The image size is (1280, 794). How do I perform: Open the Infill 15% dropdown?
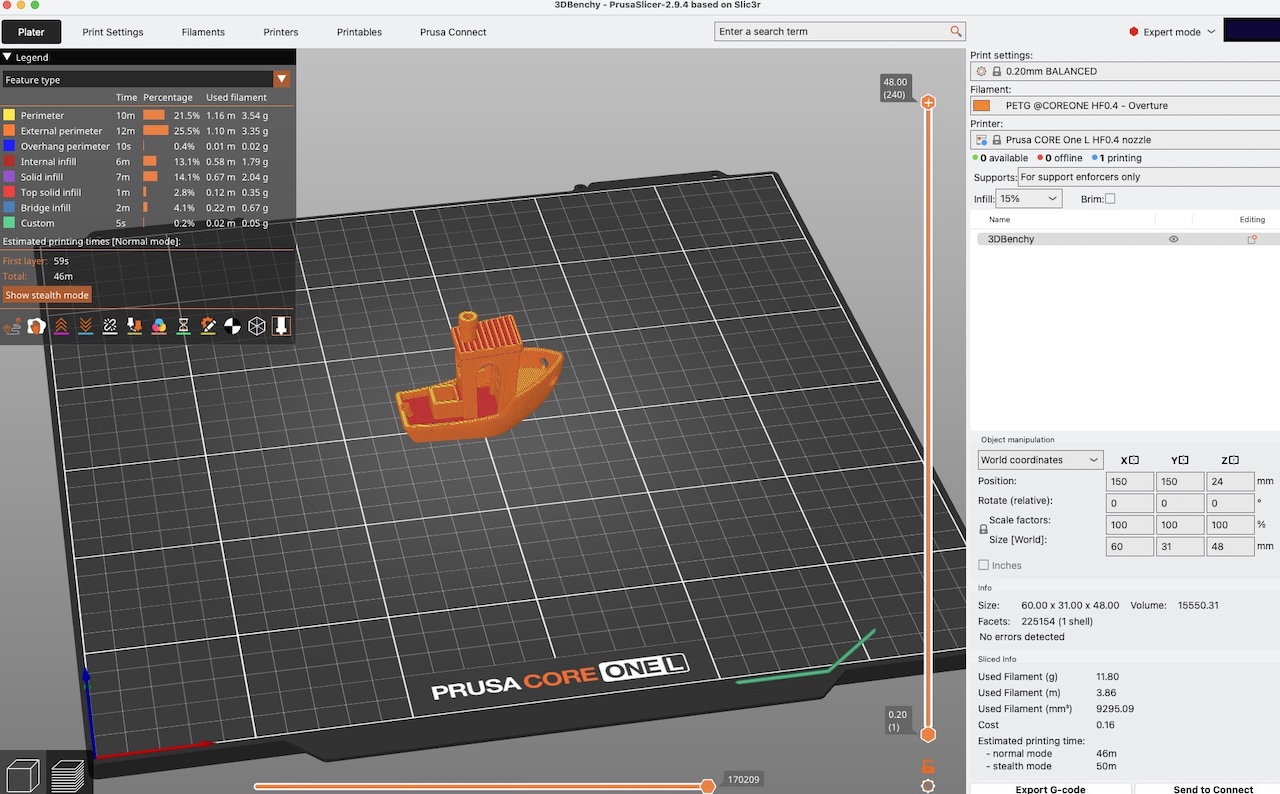point(1028,199)
